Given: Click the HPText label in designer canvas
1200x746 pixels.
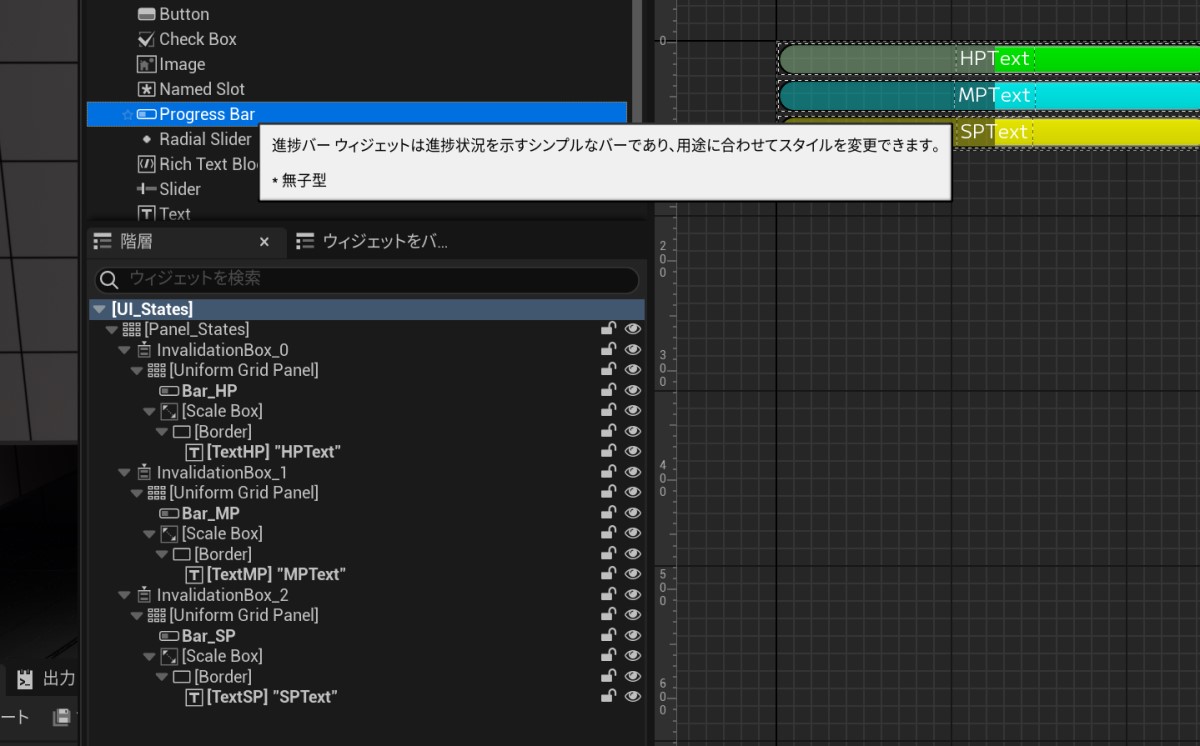Looking at the screenshot, I should coord(994,59).
